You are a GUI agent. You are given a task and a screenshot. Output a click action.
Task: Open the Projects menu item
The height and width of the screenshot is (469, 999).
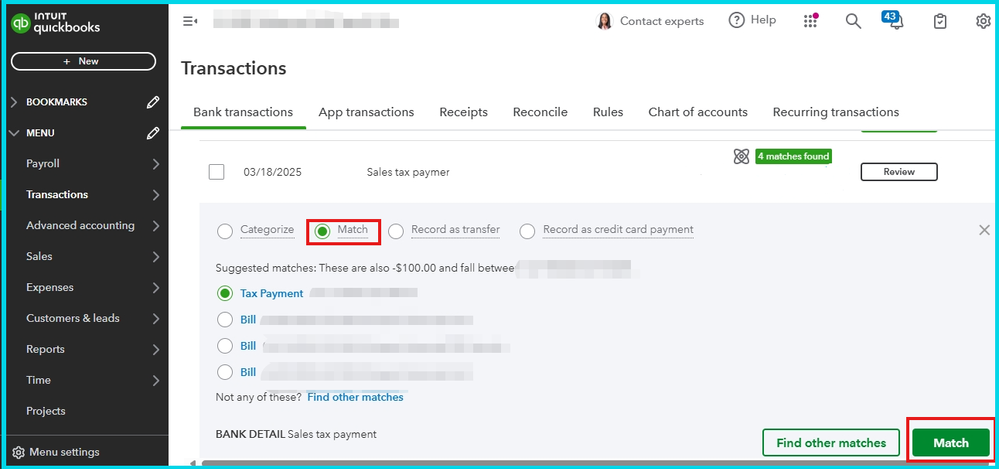46,411
